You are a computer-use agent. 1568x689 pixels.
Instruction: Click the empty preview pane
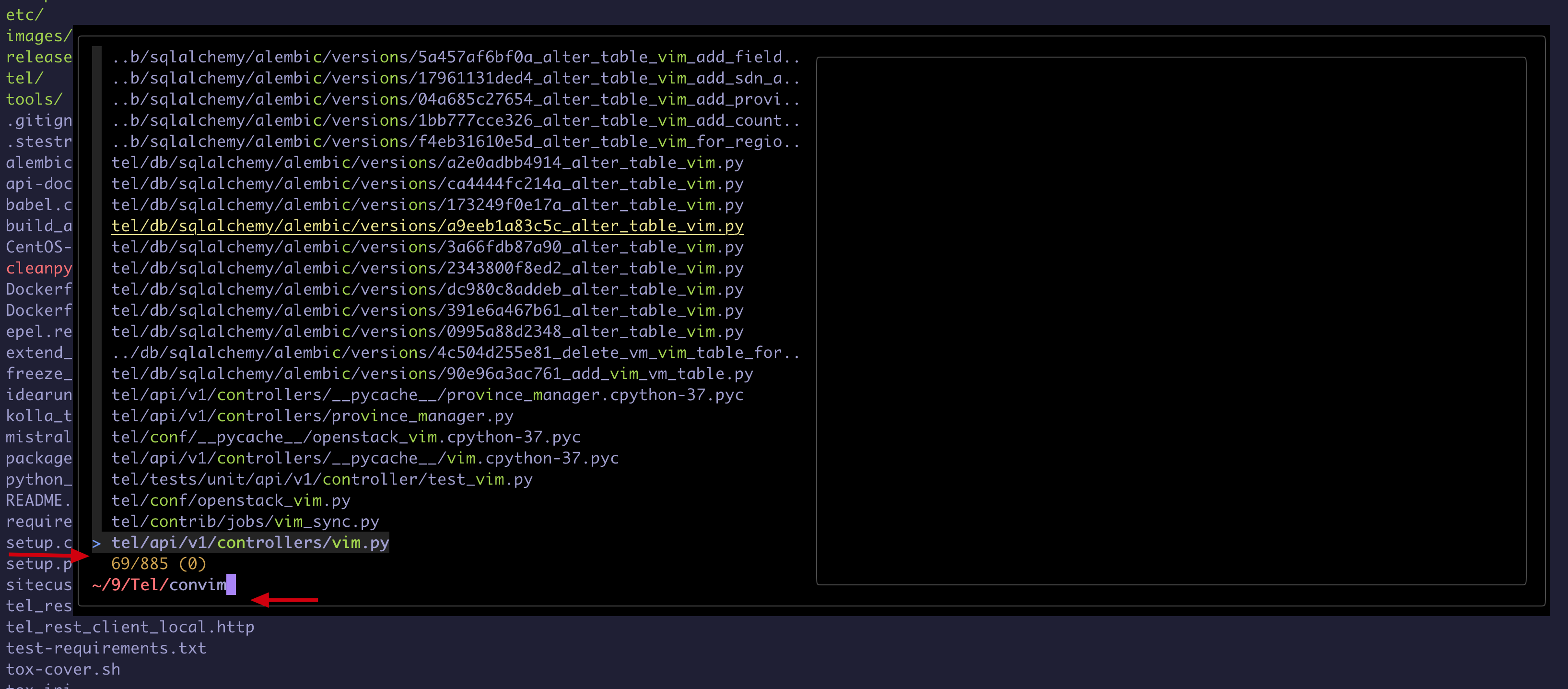1170,321
